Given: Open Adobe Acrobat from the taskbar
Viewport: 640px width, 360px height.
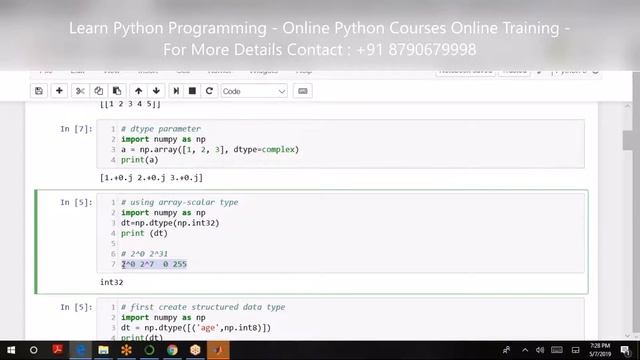Looking at the screenshot, I should coord(57,350).
